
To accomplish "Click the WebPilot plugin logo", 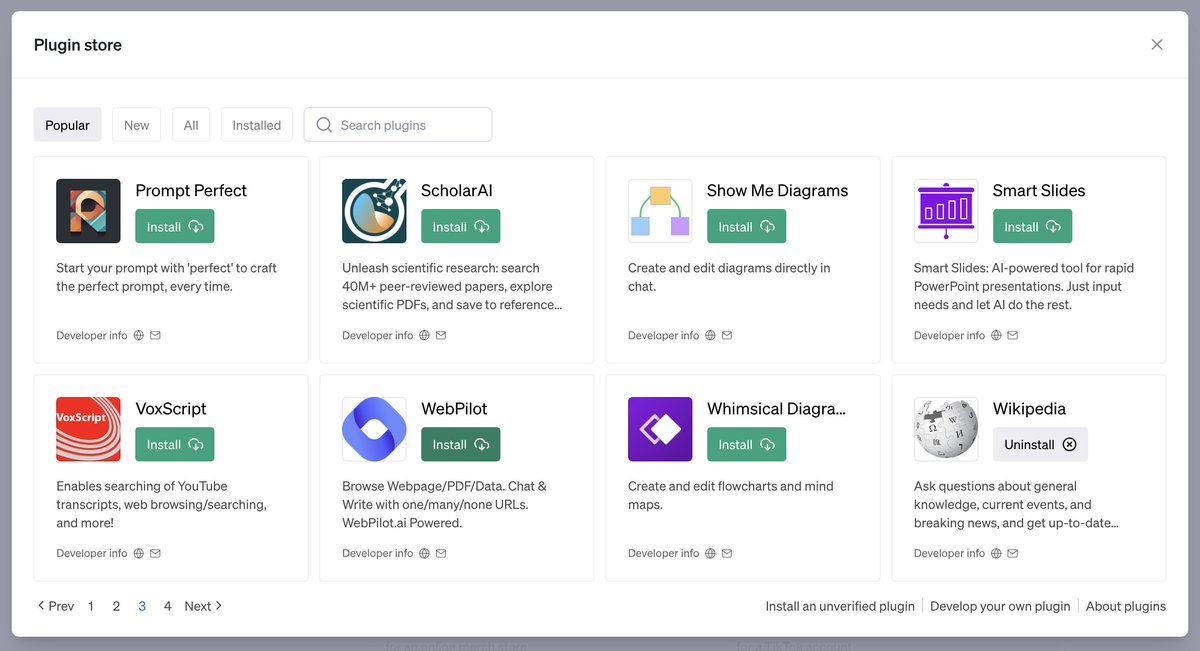I will (374, 429).
